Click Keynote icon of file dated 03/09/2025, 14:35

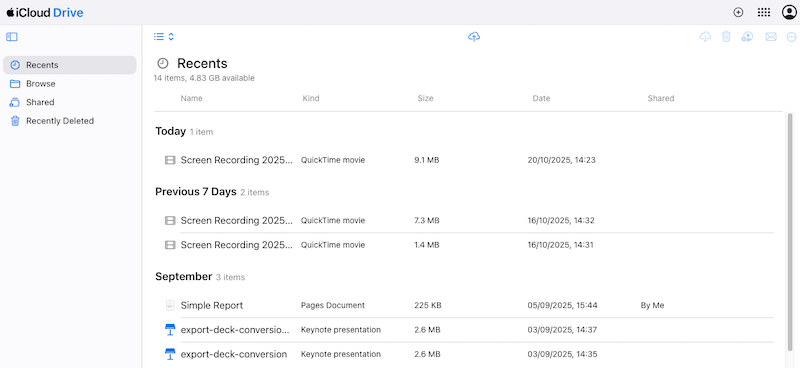pyautogui.click(x=170, y=354)
